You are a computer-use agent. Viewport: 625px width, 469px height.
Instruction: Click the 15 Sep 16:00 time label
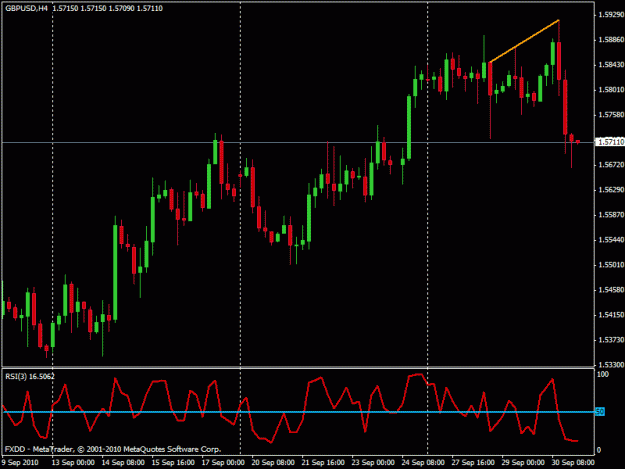173,462
